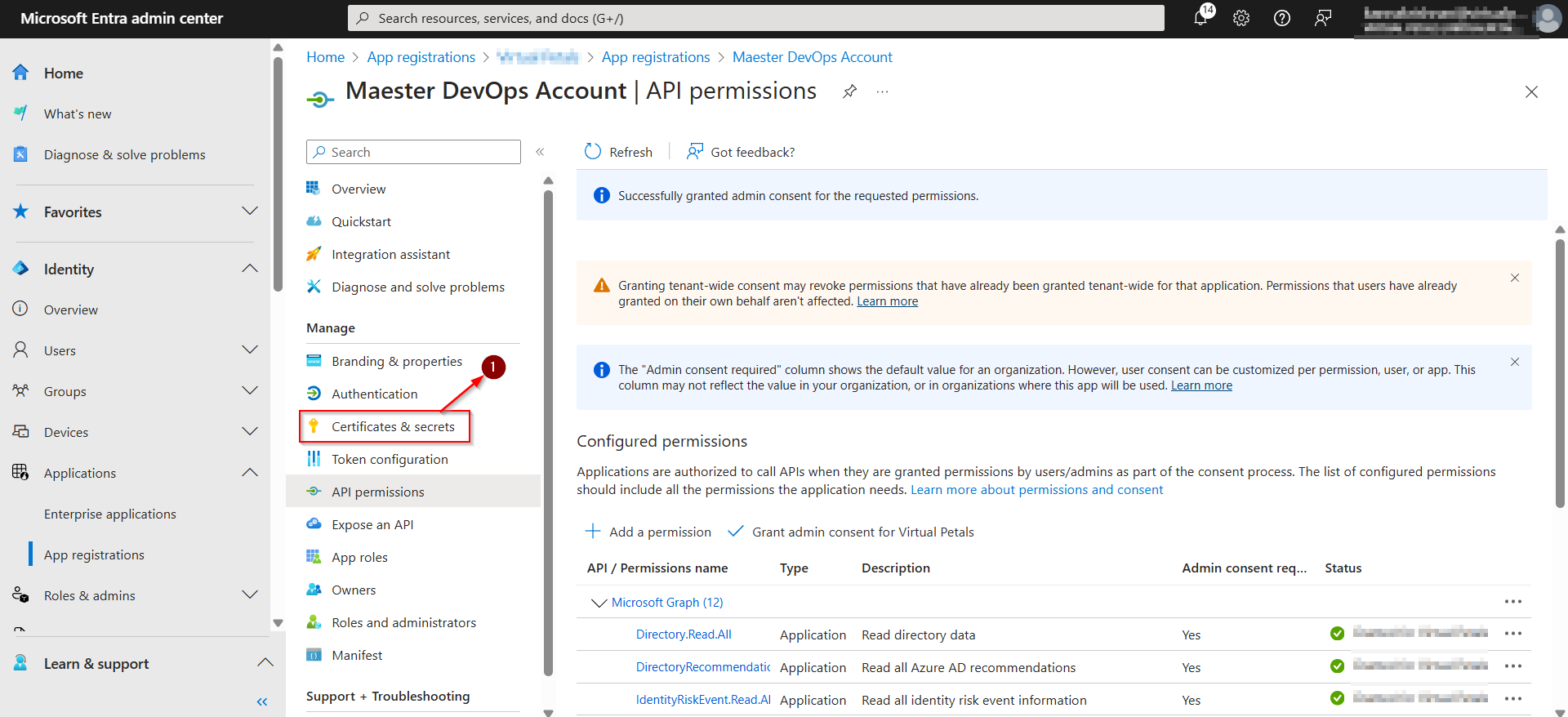Open the more options ellipsis beside title
The width and height of the screenshot is (1568, 717).
coord(882,91)
